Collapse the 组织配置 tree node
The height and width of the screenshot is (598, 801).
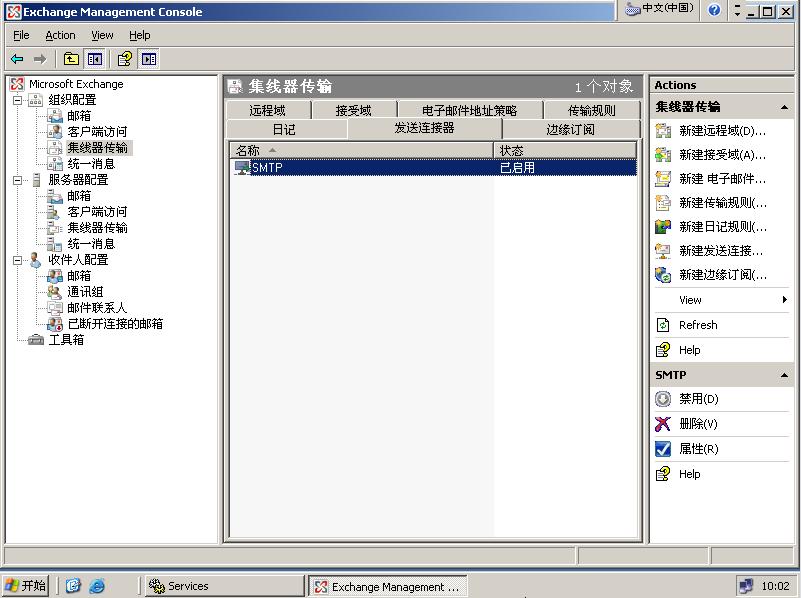point(17,100)
